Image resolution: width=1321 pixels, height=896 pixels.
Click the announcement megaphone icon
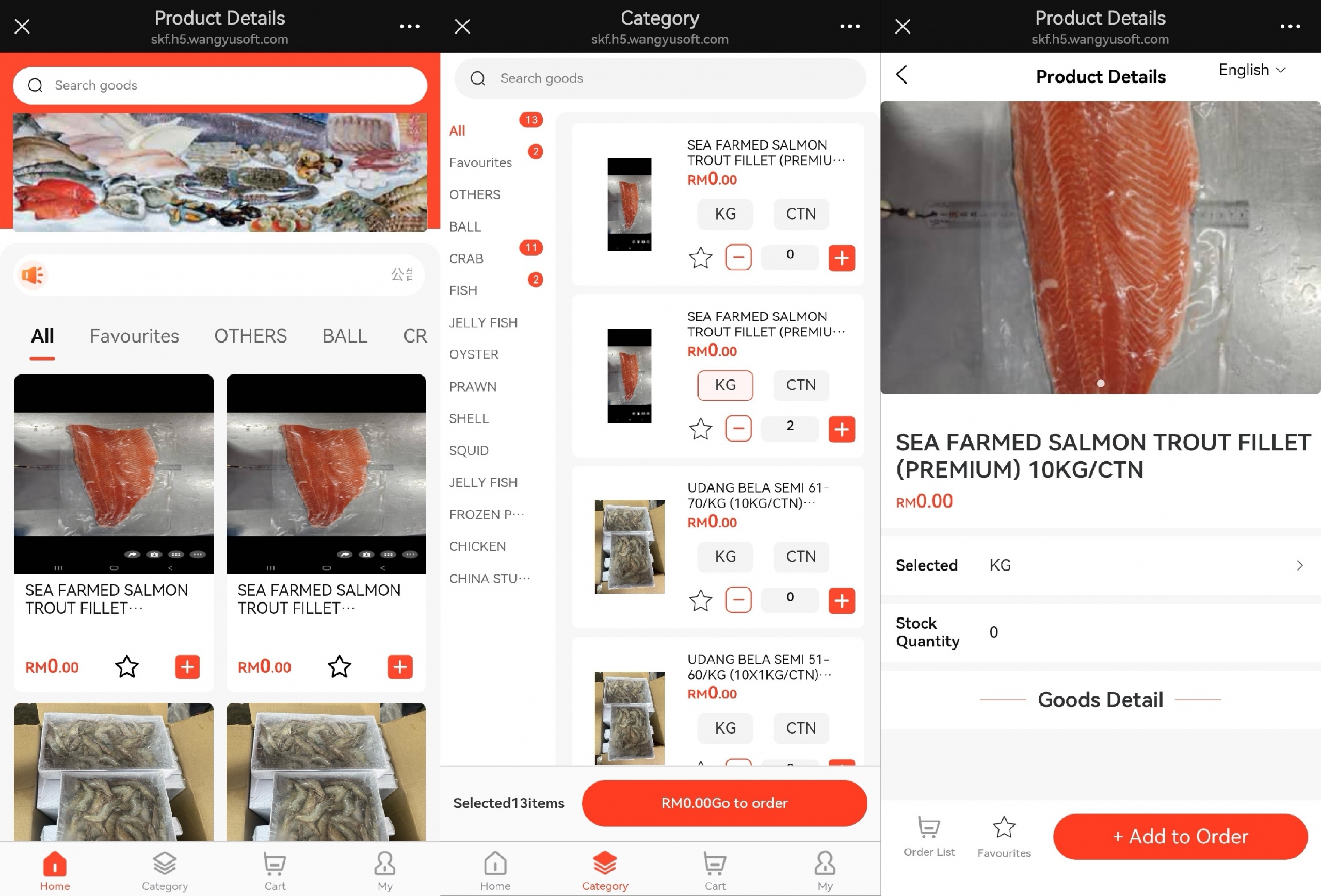click(33, 275)
